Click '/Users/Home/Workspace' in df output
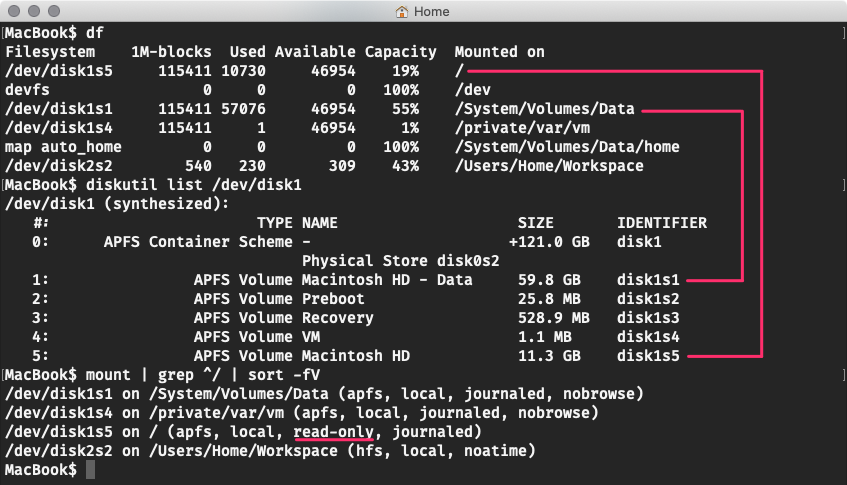This screenshot has height=485, width=847. pos(549,166)
